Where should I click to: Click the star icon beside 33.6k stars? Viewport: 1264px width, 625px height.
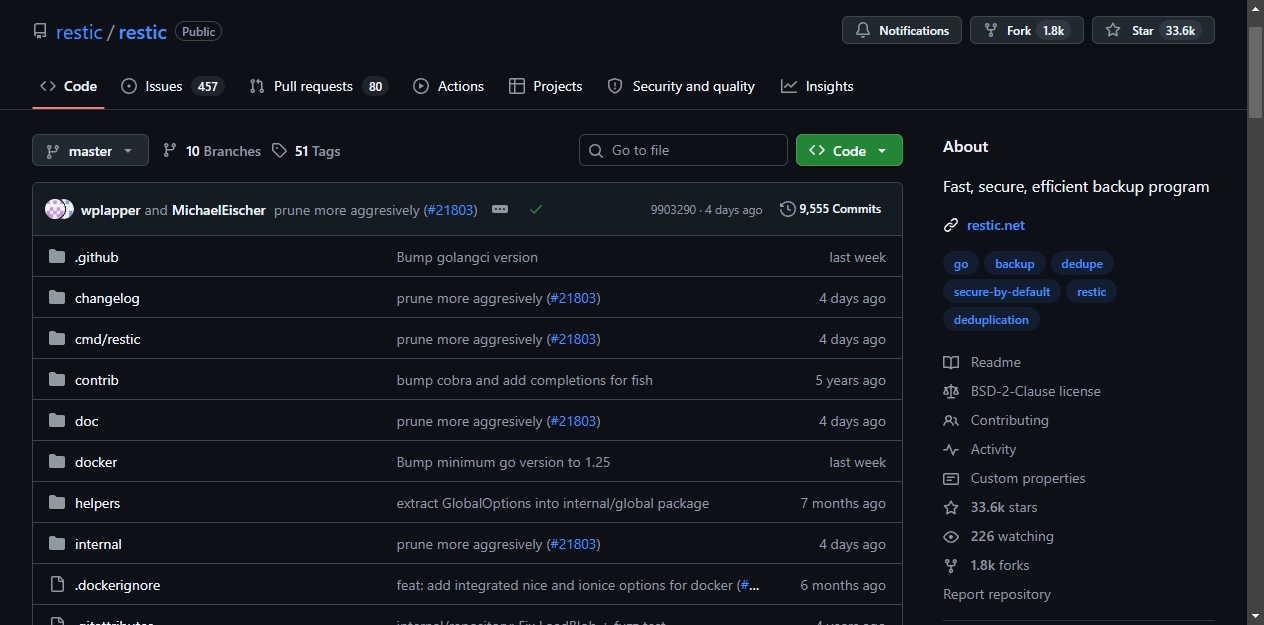coord(951,507)
